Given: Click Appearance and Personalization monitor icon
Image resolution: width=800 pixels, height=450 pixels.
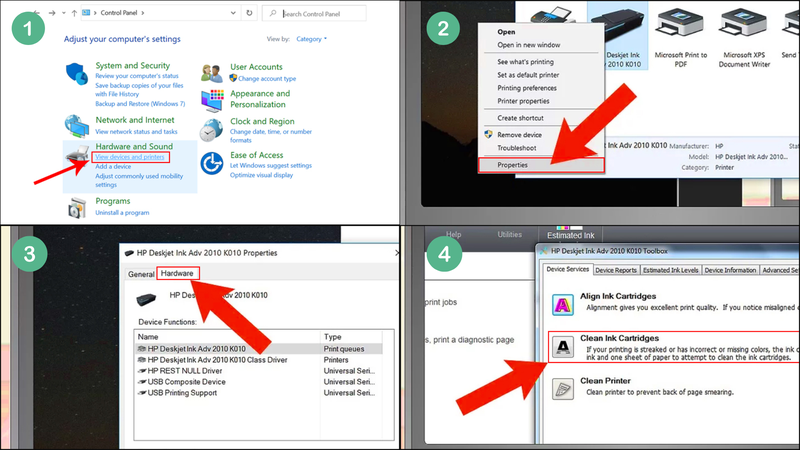Looking at the screenshot, I should (212, 101).
